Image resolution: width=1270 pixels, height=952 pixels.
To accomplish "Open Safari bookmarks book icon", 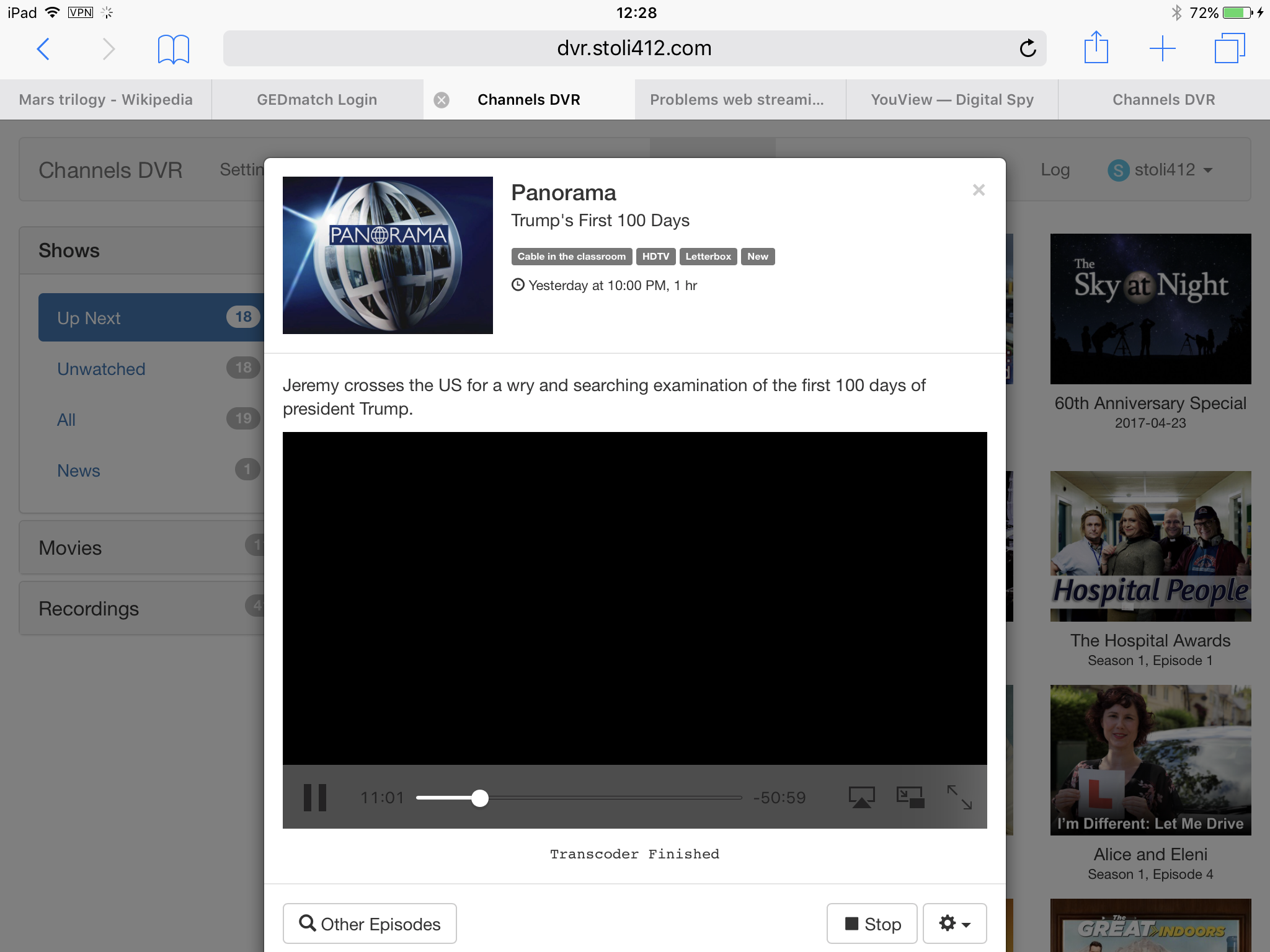I will click(173, 49).
